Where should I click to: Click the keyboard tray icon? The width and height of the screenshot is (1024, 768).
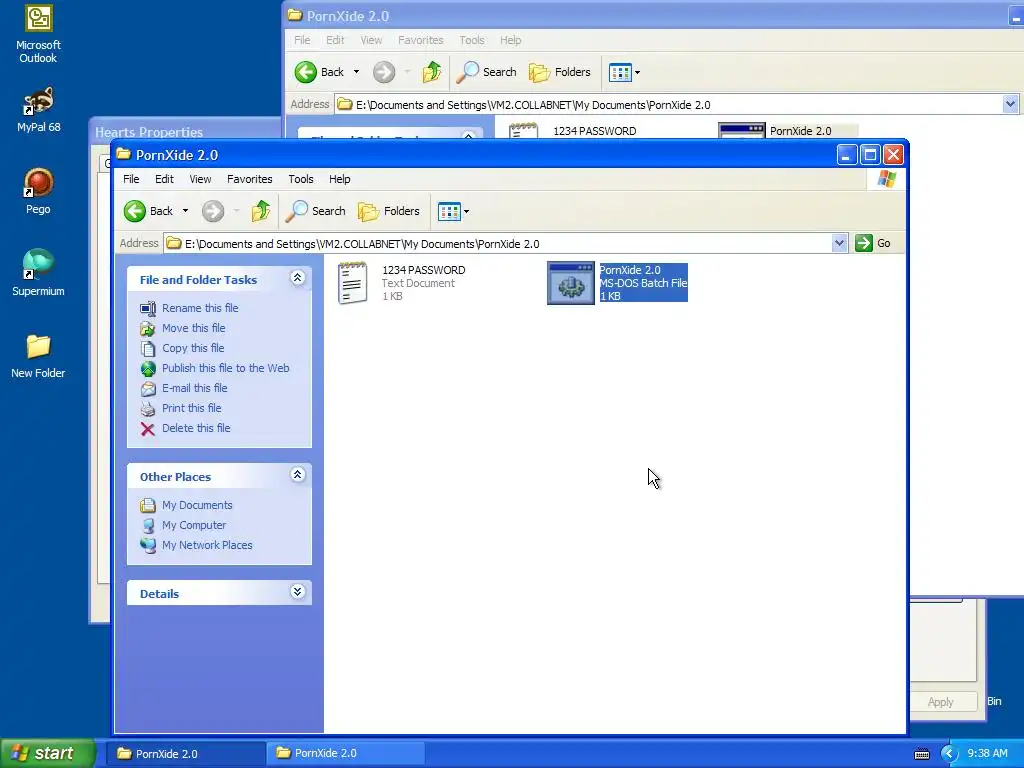point(921,754)
